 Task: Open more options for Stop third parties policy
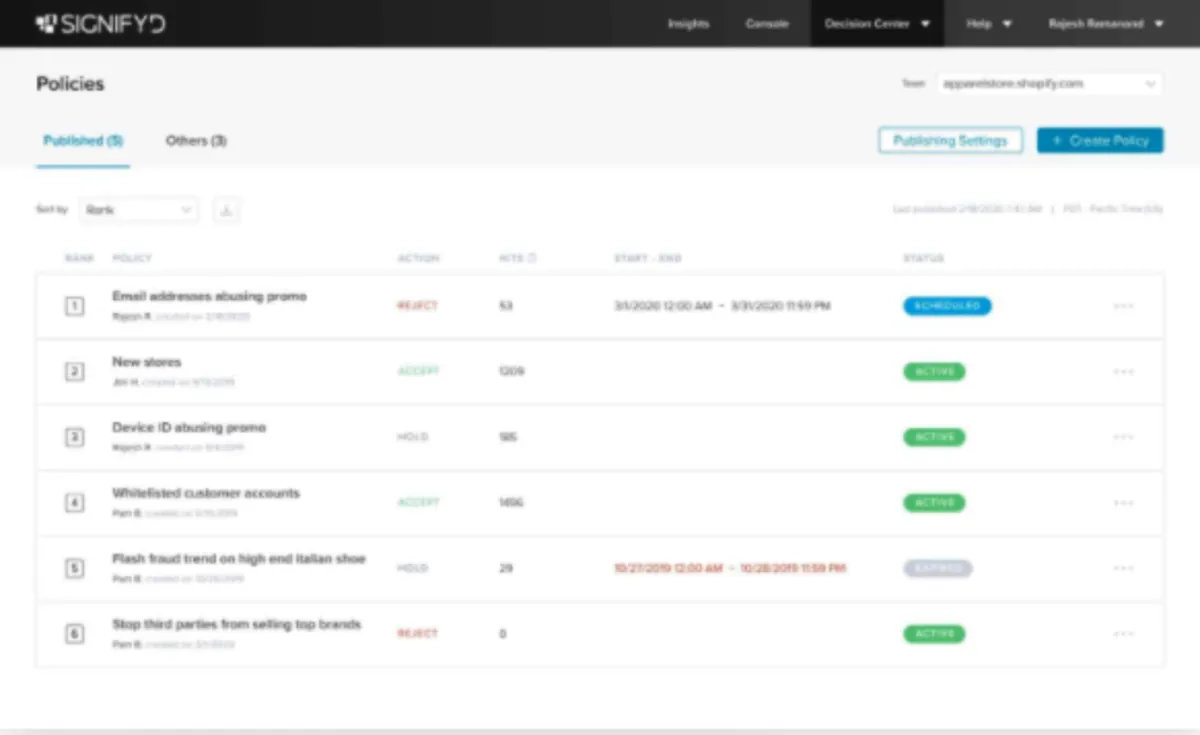point(1123,634)
